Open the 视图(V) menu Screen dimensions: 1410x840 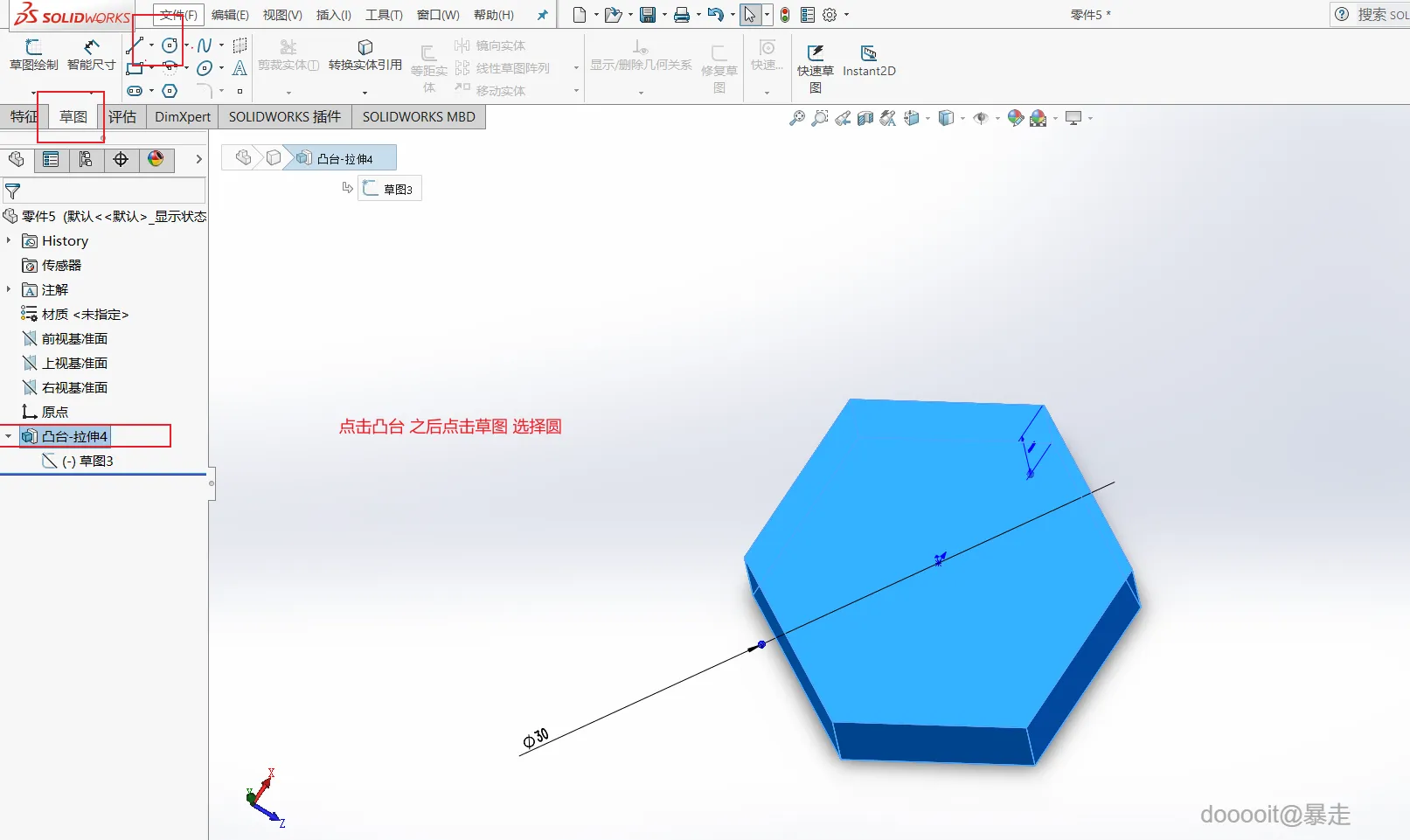coord(282,15)
